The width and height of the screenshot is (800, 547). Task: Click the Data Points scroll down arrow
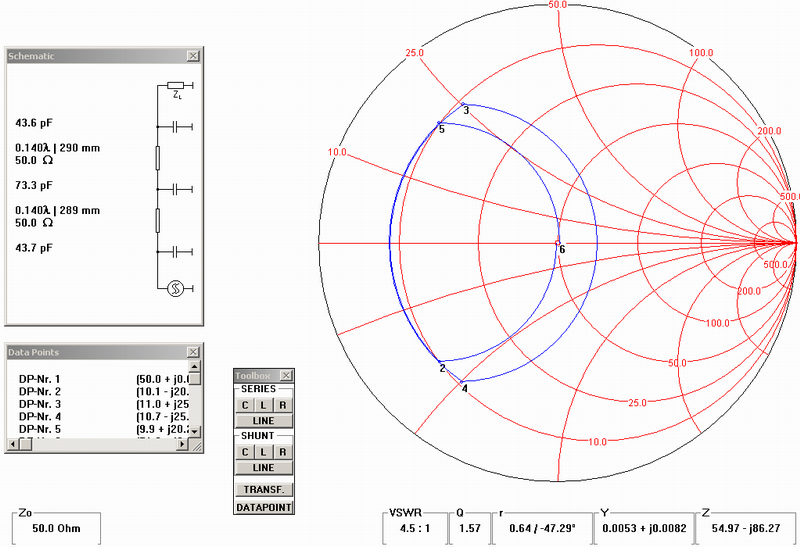[194, 431]
